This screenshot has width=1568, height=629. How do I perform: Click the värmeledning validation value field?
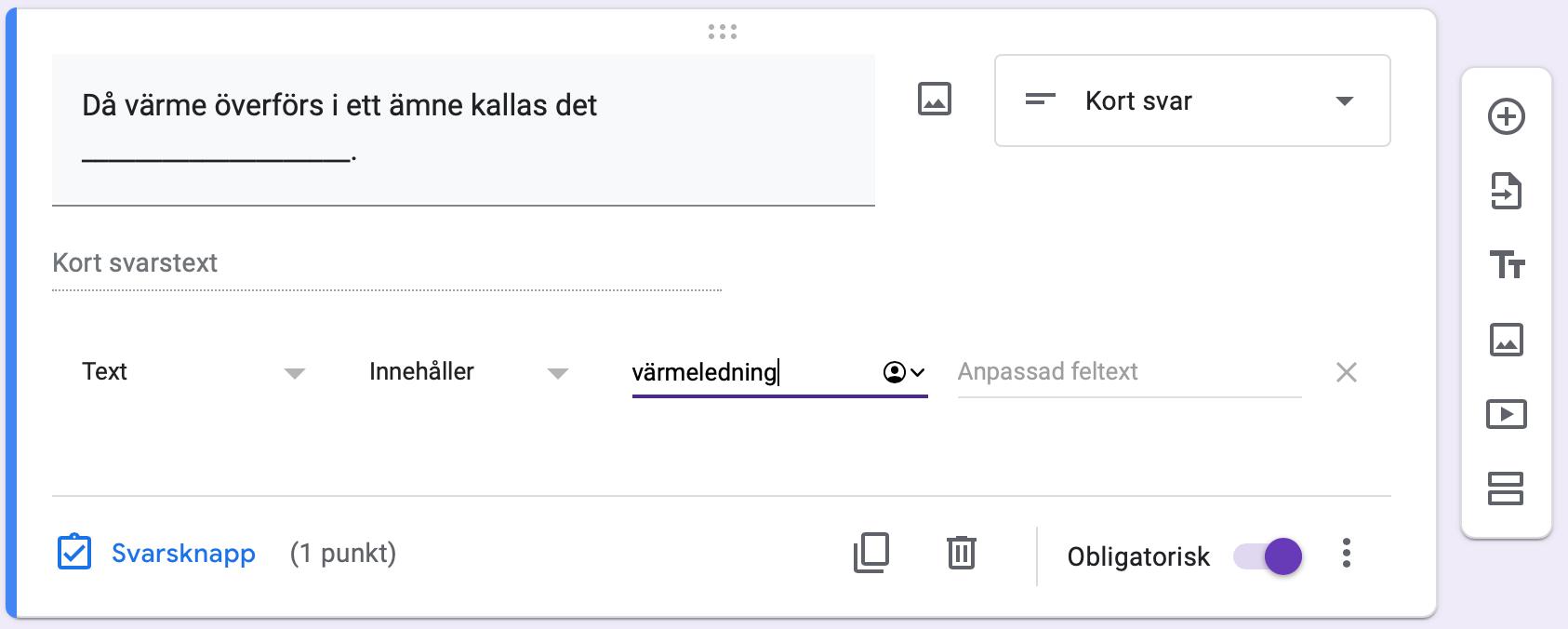point(749,373)
